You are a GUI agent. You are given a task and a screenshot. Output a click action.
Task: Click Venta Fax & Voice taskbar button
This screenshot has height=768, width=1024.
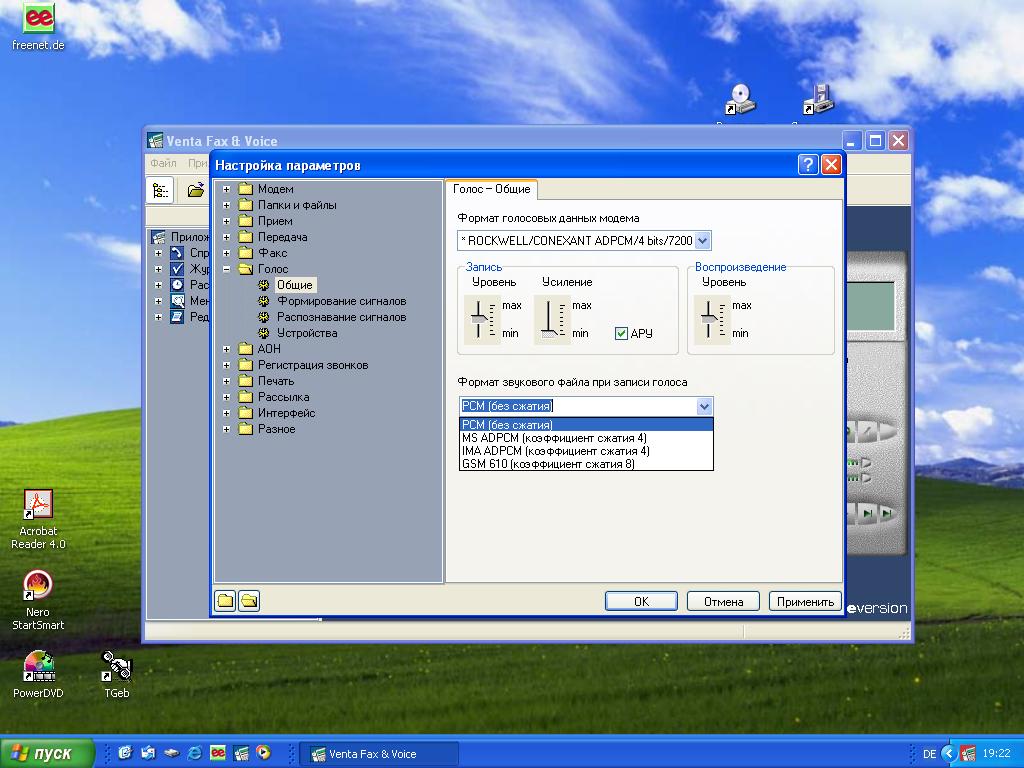[379, 754]
